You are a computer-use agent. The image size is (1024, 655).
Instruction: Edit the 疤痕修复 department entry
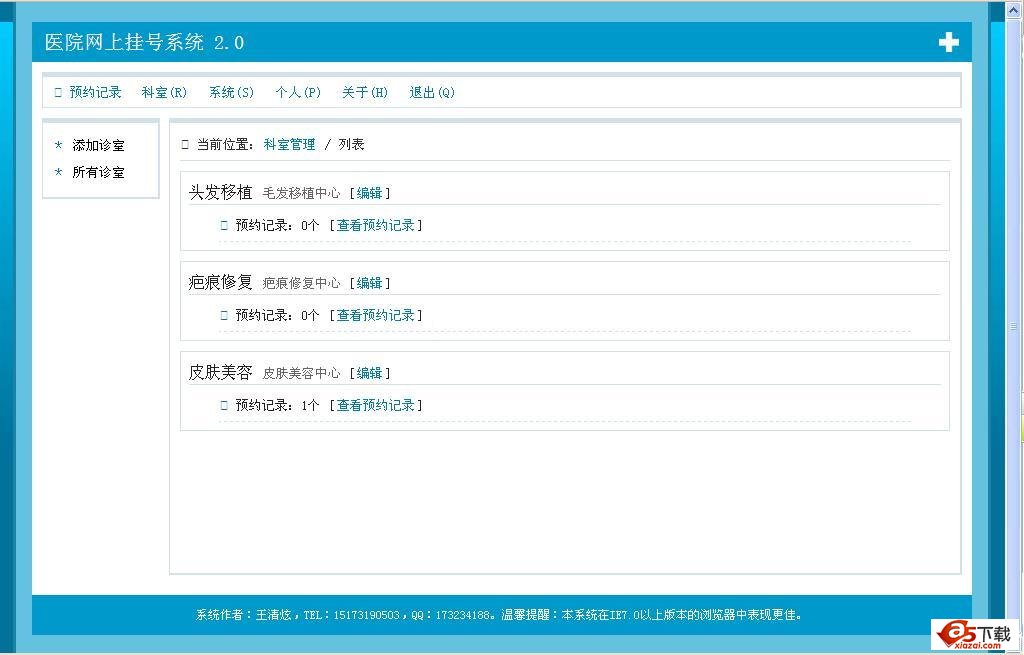(x=369, y=282)
